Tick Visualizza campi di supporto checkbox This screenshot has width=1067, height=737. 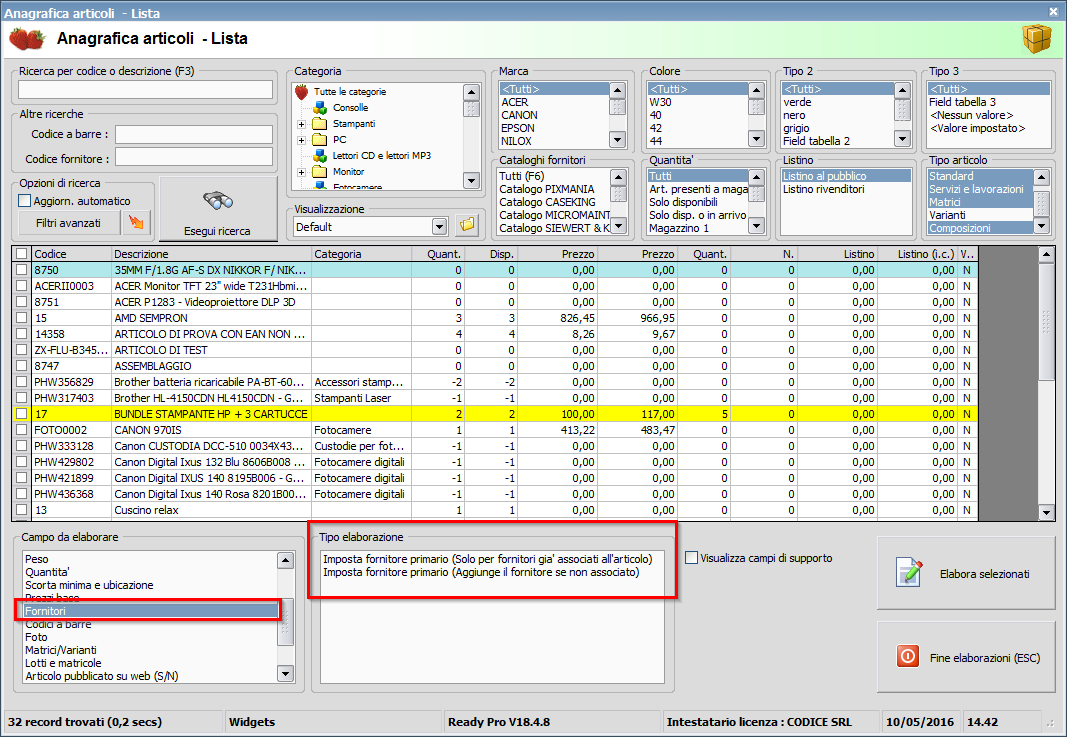pyautogui.click(x=691, y=558)
